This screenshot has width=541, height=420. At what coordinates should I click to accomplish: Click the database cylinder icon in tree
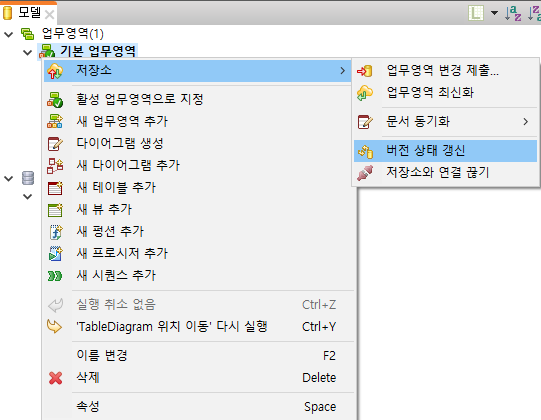pos(28,178)
